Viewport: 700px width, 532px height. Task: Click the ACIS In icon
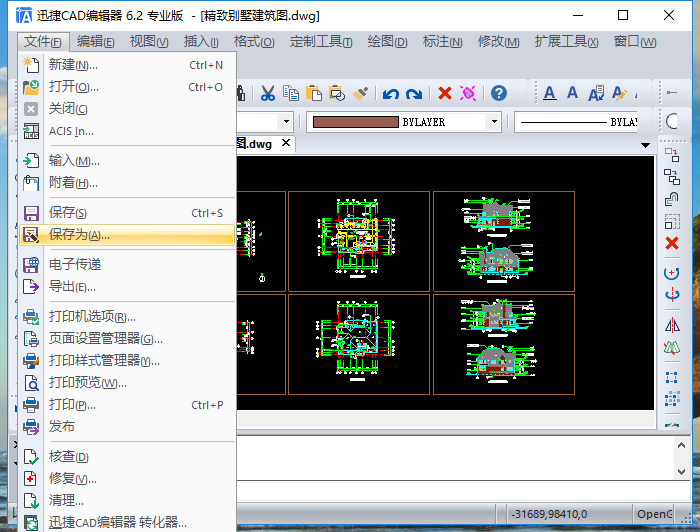31,131
